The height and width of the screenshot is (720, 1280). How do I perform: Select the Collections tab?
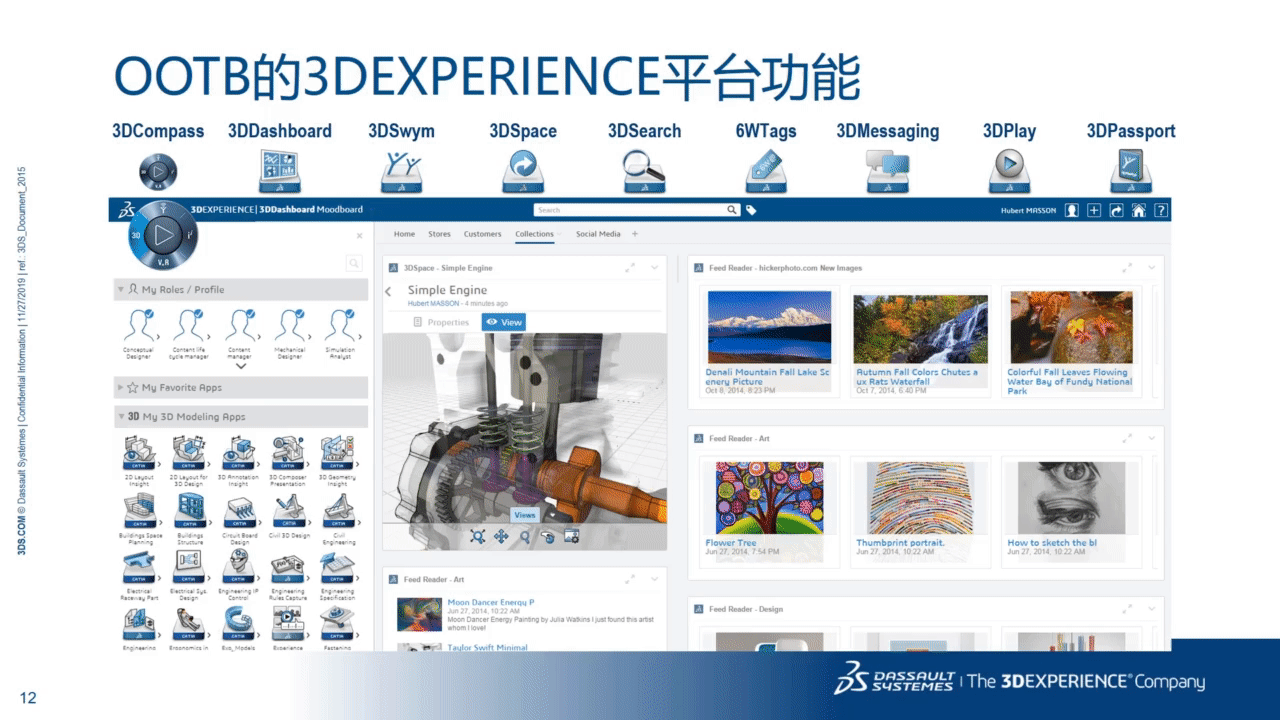point(534,234)
